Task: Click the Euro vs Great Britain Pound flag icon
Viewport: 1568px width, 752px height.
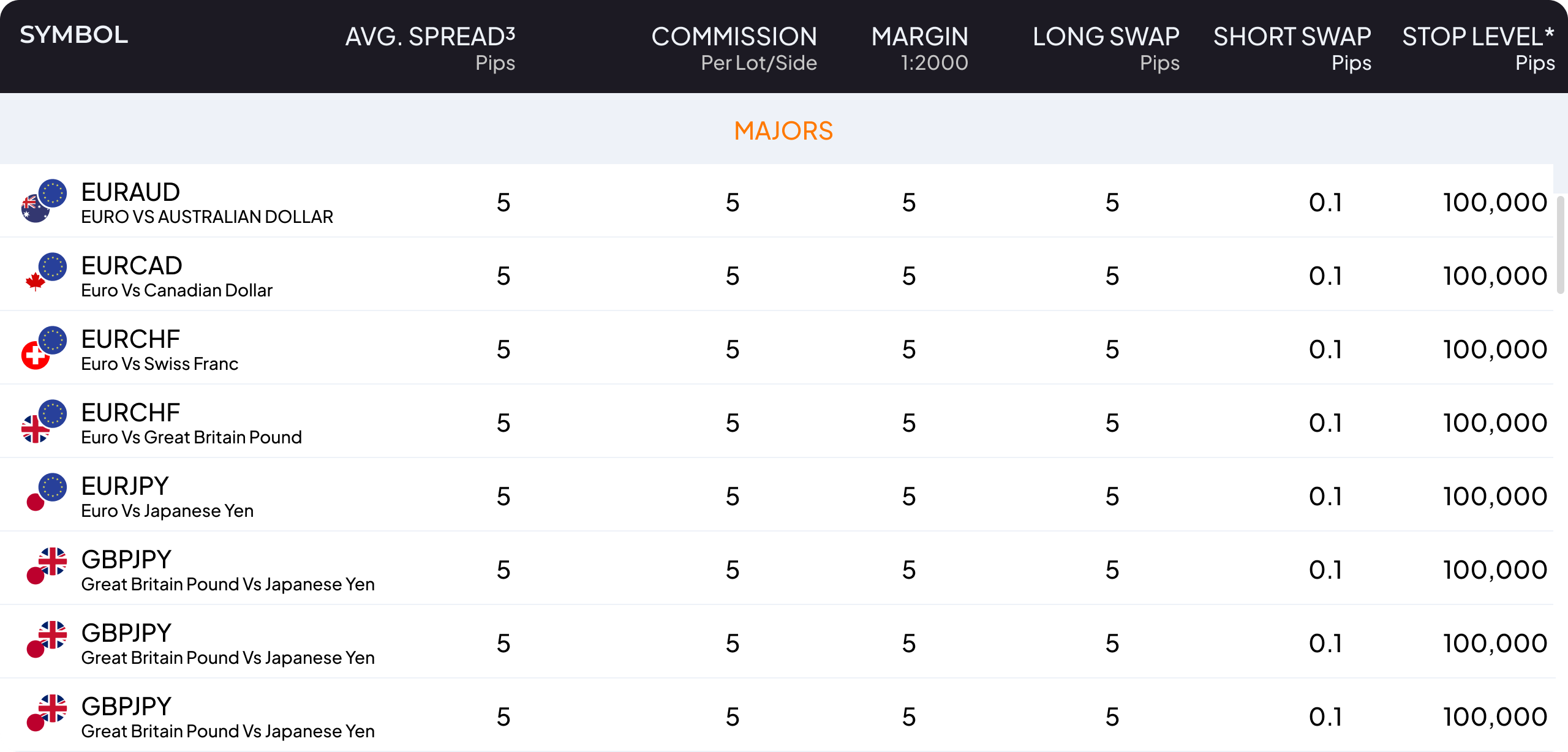Action: 43,421
